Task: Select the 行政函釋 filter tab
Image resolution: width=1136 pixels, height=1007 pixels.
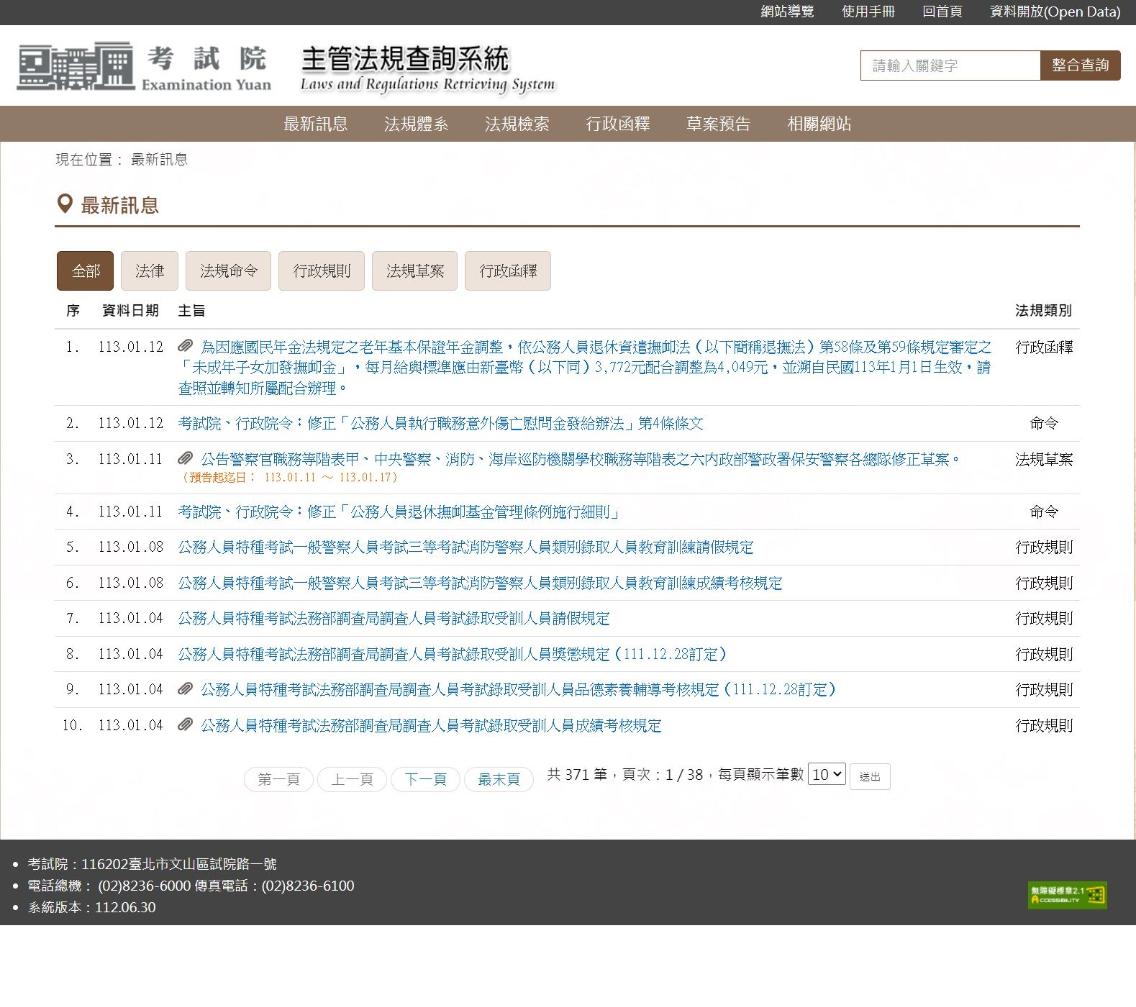Action: pos(508,271)
